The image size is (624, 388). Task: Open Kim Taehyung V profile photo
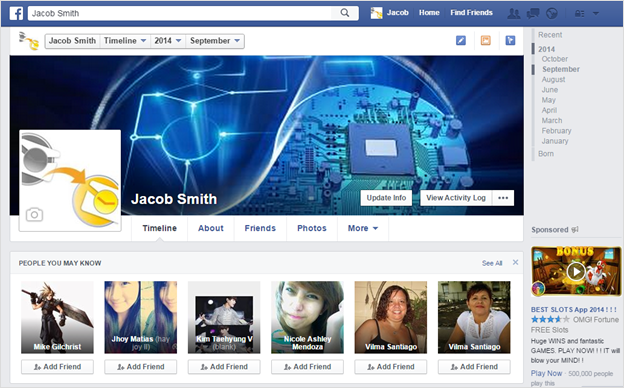pyautogui.click(x=224, y=317)
